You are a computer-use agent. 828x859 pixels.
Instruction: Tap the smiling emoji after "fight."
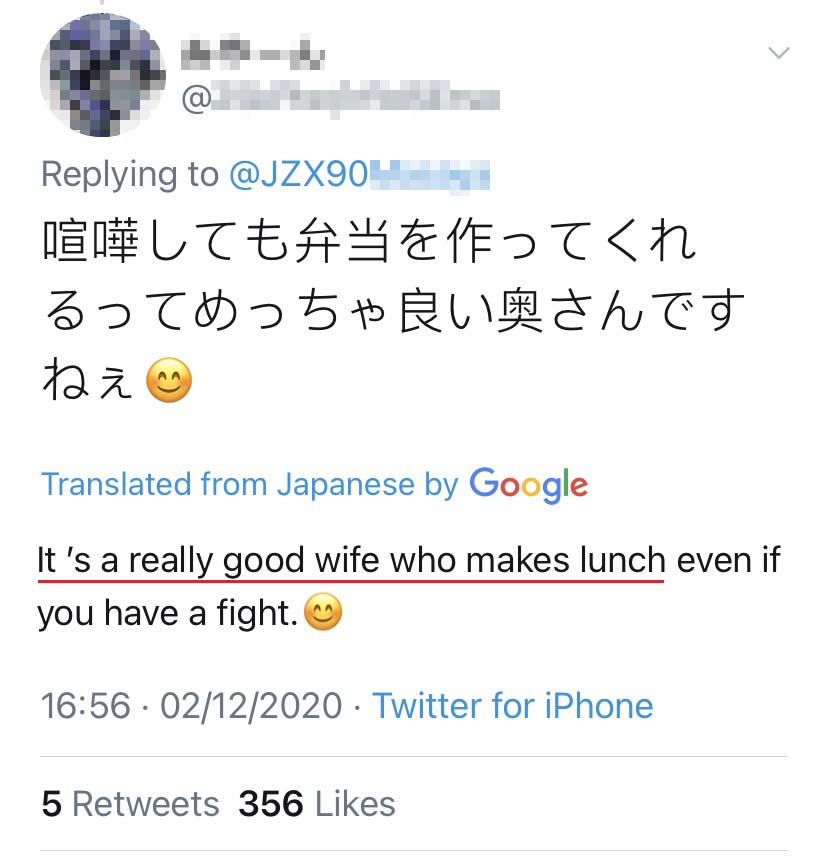pos(322,612)
